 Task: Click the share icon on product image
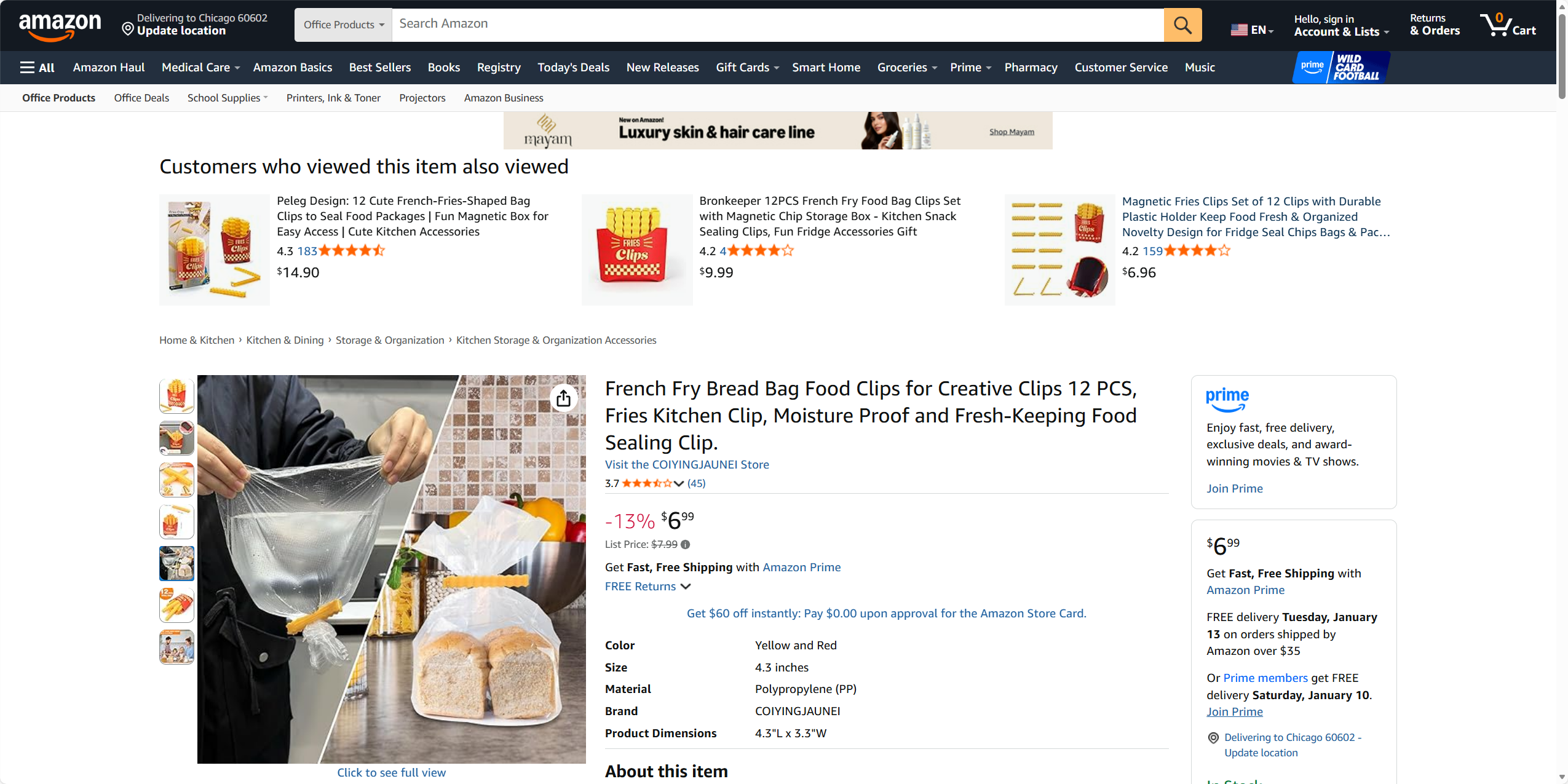pyautogui.click(x=563, y=399)
